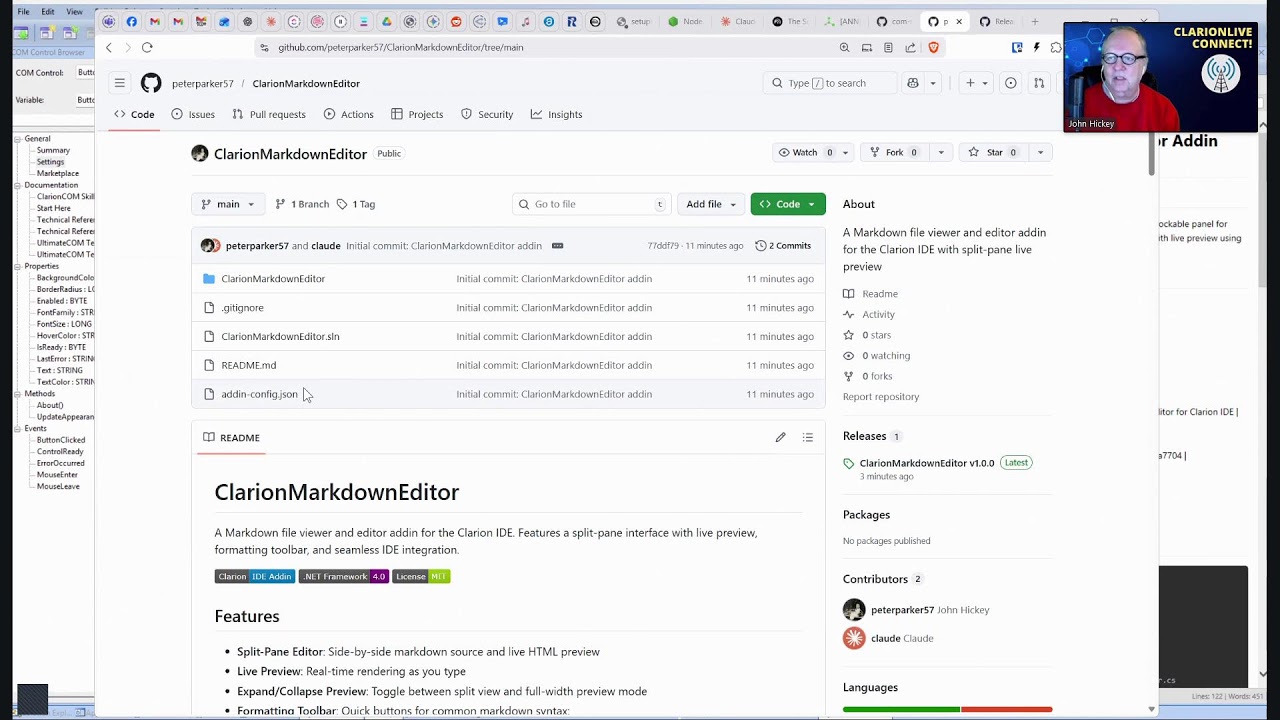Screen dimensions: 1280x720
Task: Open the 1 Tag link
Action: pos(356,204)
